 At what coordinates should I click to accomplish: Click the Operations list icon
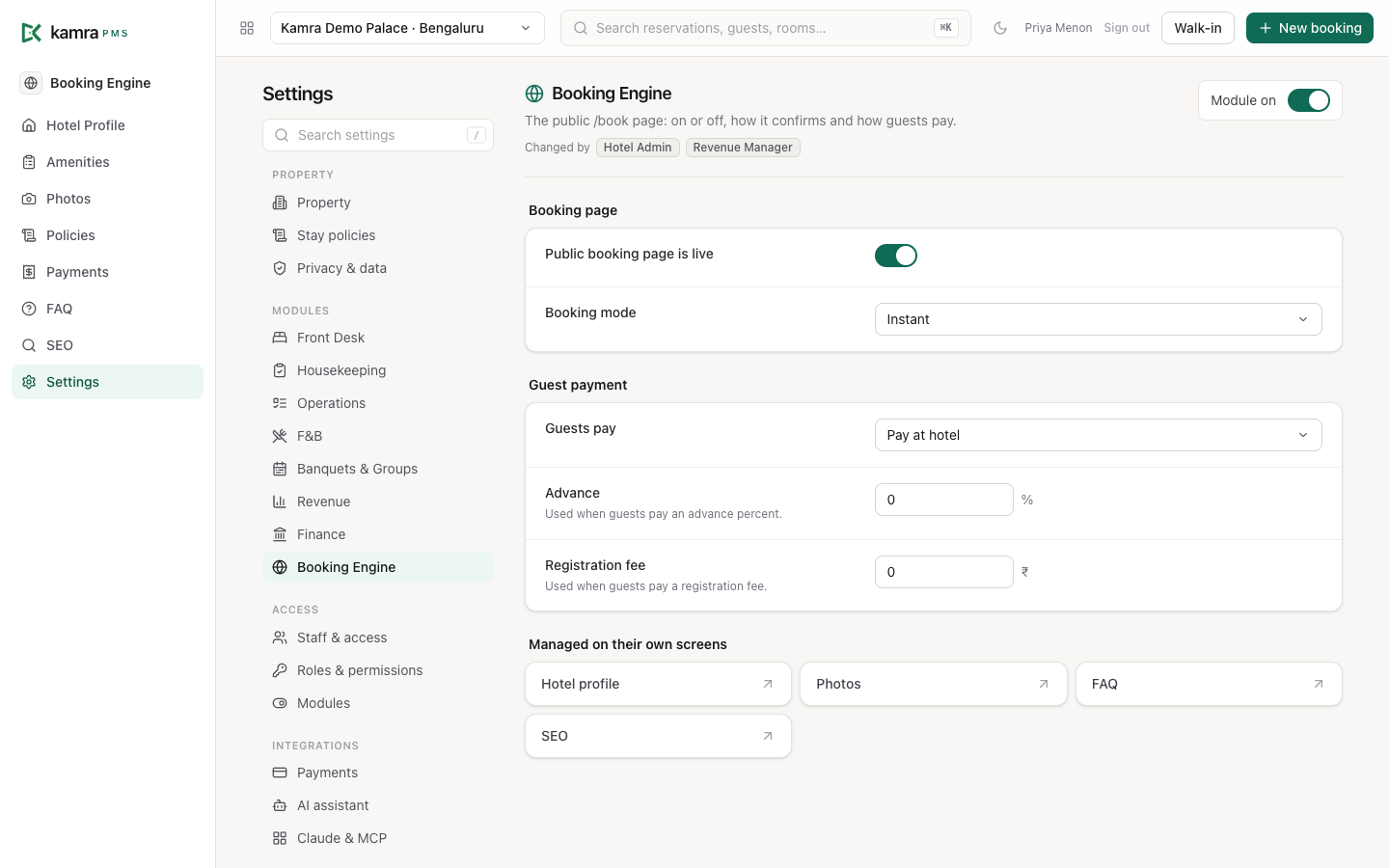pos(280,403)
